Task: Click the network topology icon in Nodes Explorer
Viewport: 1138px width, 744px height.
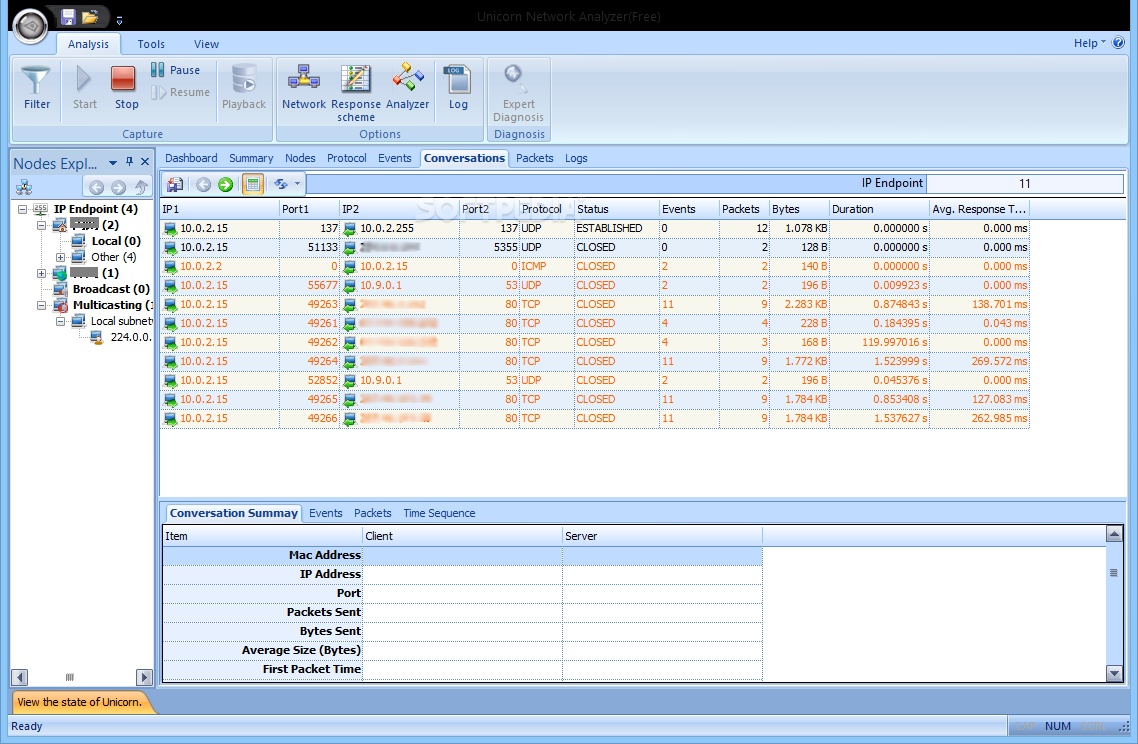Action: (x=24, y=187)
